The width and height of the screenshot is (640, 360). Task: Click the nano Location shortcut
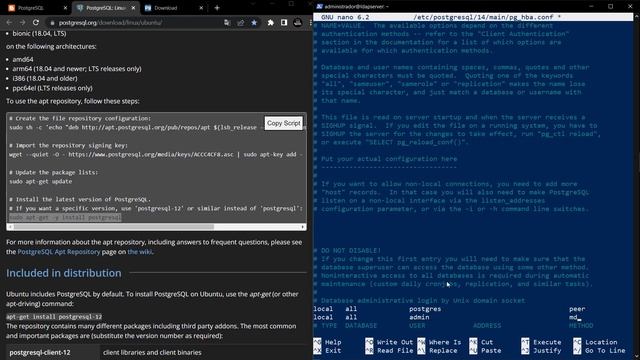pyautogui.click(x=596, y=342)
